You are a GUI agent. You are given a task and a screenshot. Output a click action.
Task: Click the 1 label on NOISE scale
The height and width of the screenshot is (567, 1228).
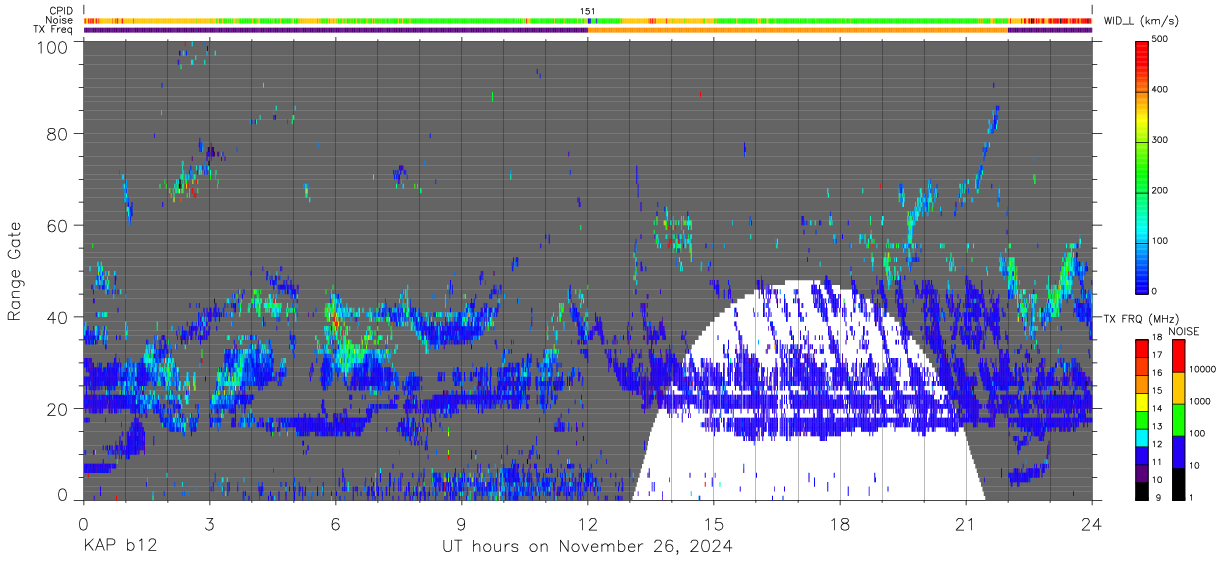[x=1191, y=497]
